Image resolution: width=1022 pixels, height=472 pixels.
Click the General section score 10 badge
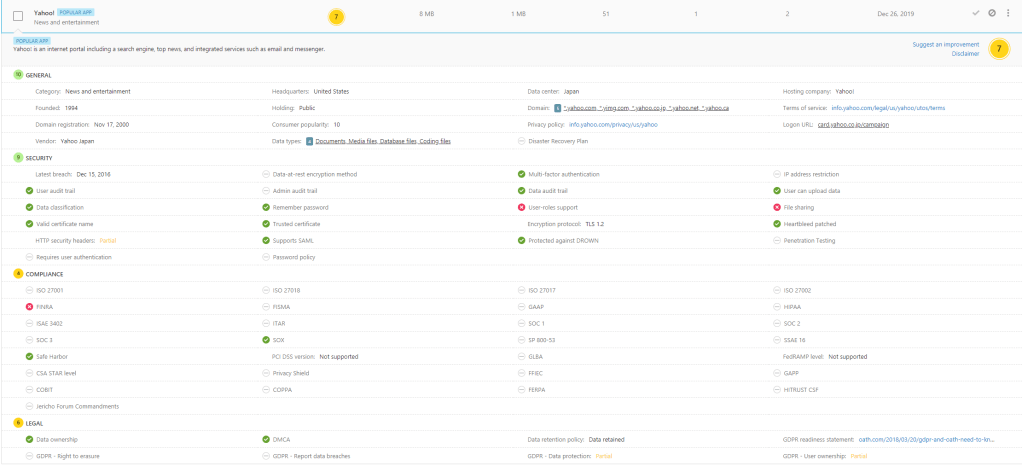point(18,75)
